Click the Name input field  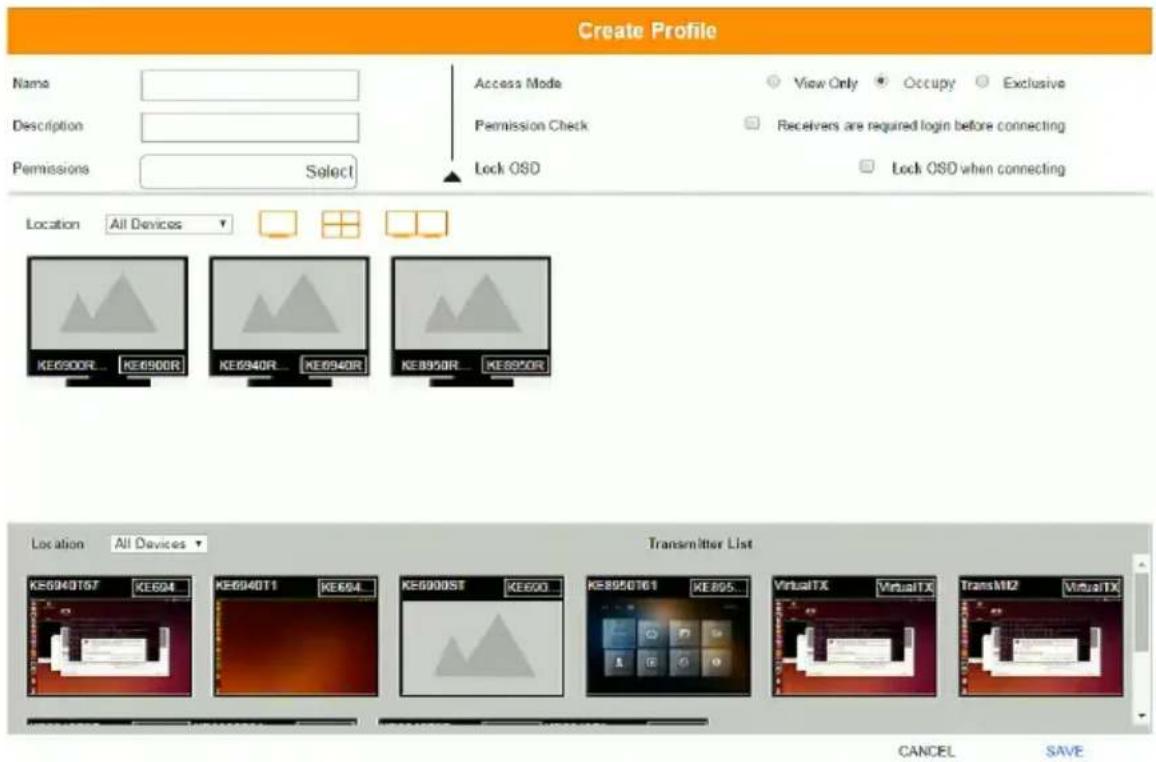pyautogui.click(x=250, y=85)
